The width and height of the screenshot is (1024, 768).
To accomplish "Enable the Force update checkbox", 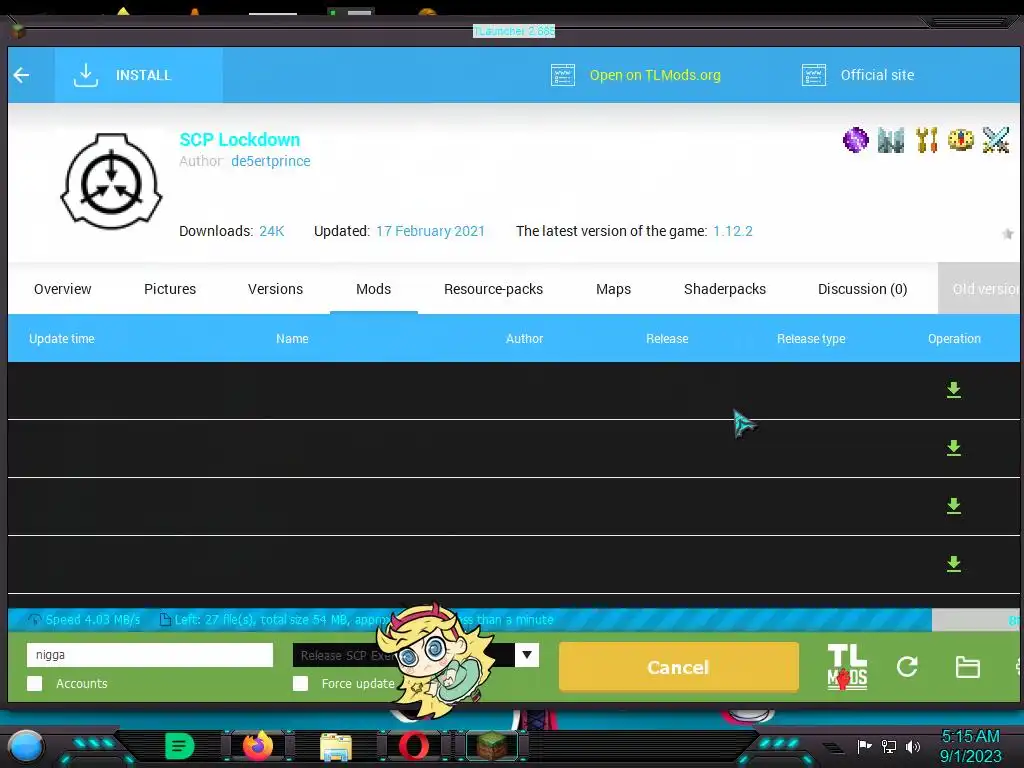I will [300, 684].
